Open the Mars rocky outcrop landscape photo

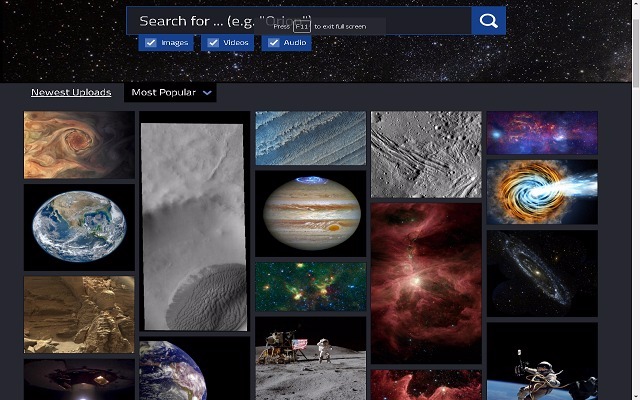coord(79,314)
